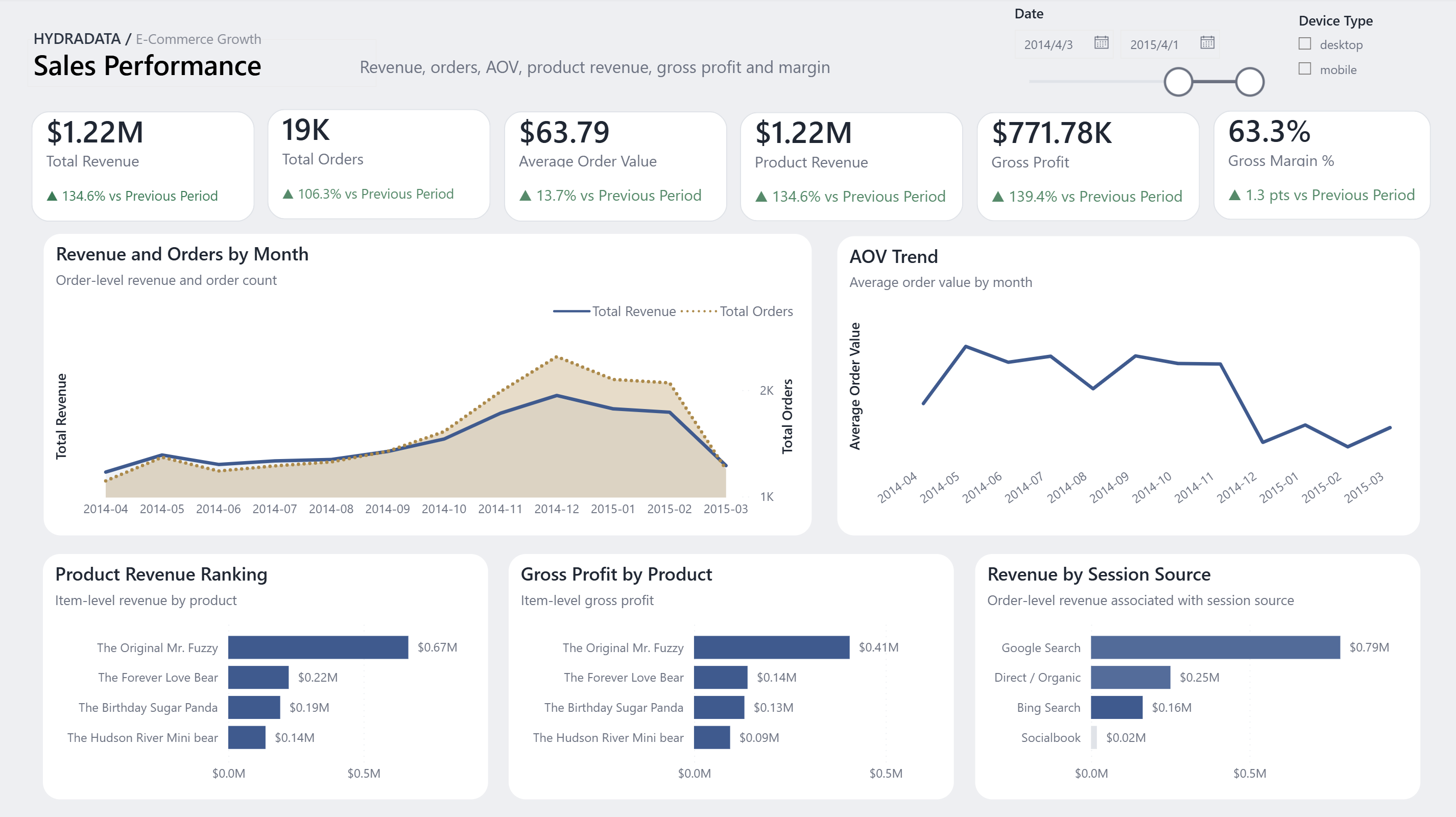
Task: Click the right date slider handle
Action: point(1250,82)
